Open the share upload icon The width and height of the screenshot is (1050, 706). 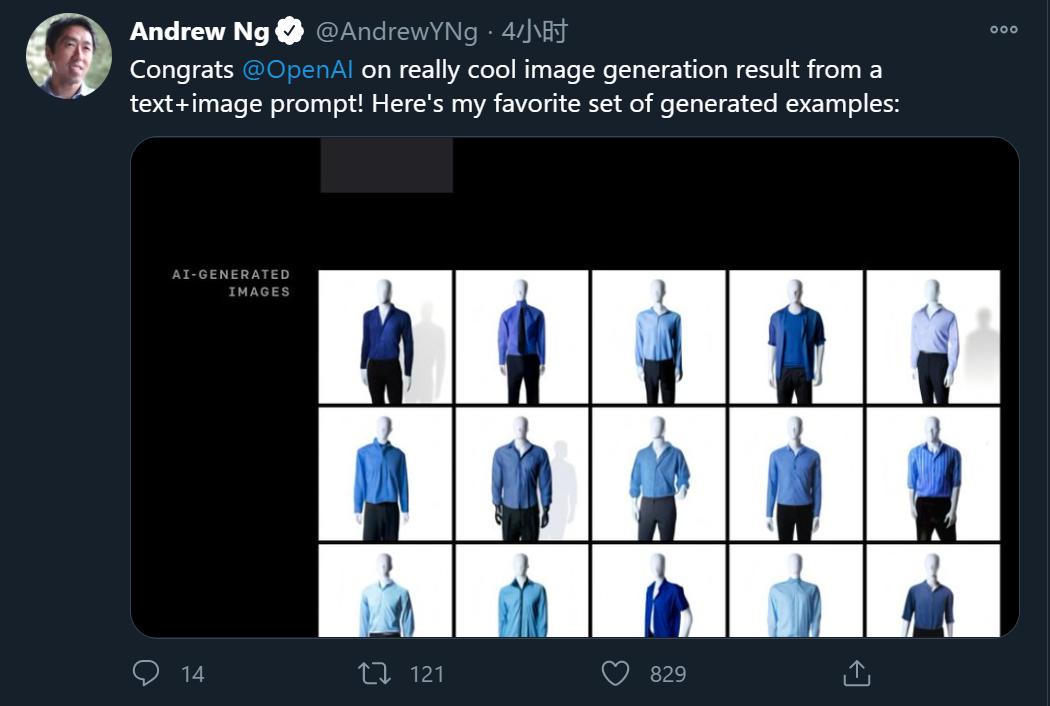pos(855,673)
